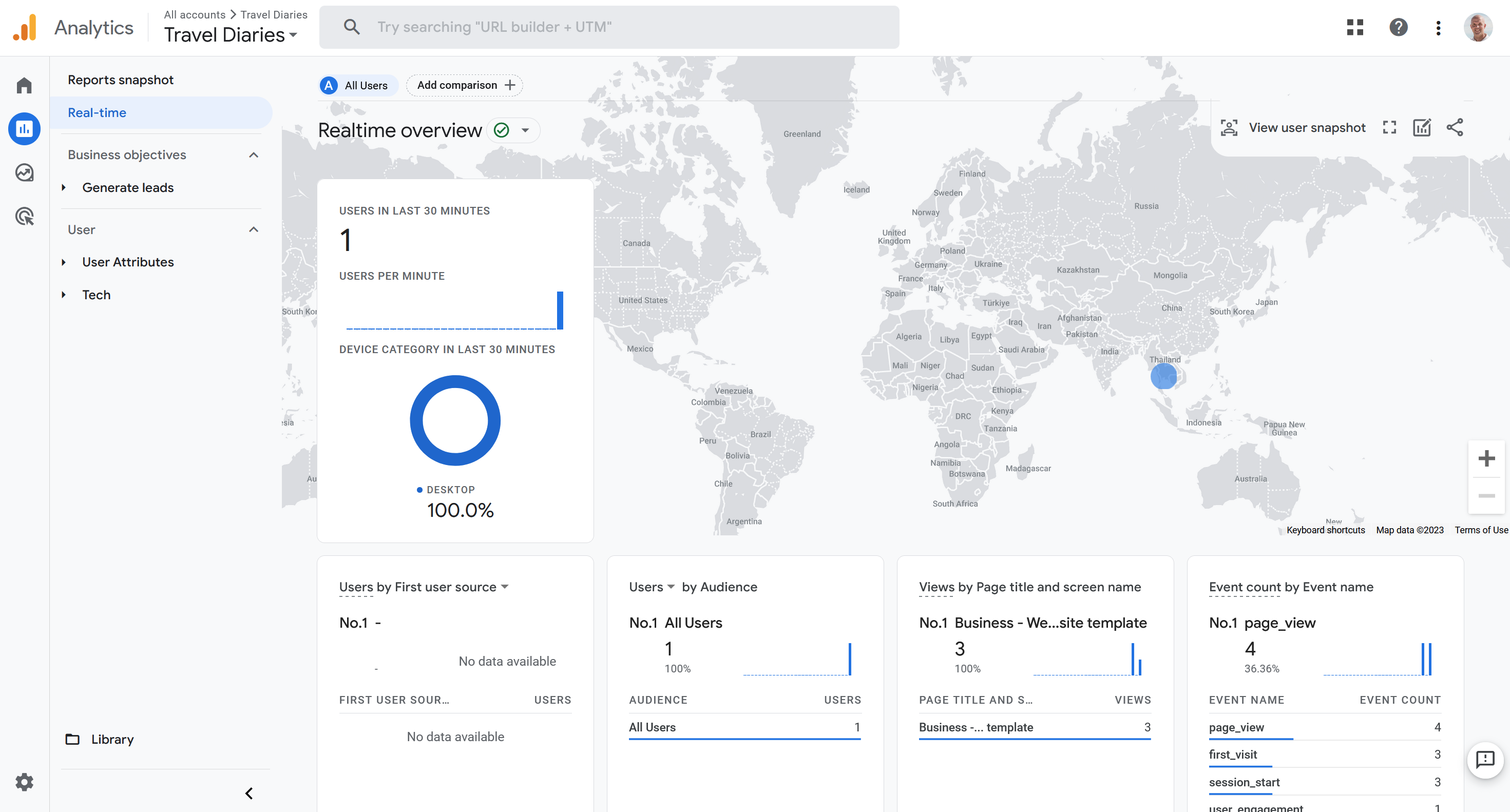Screen dimensions: 1510x812
Task: Open the Travel Diaries property dropdown
Action: [x=231, y=35]
